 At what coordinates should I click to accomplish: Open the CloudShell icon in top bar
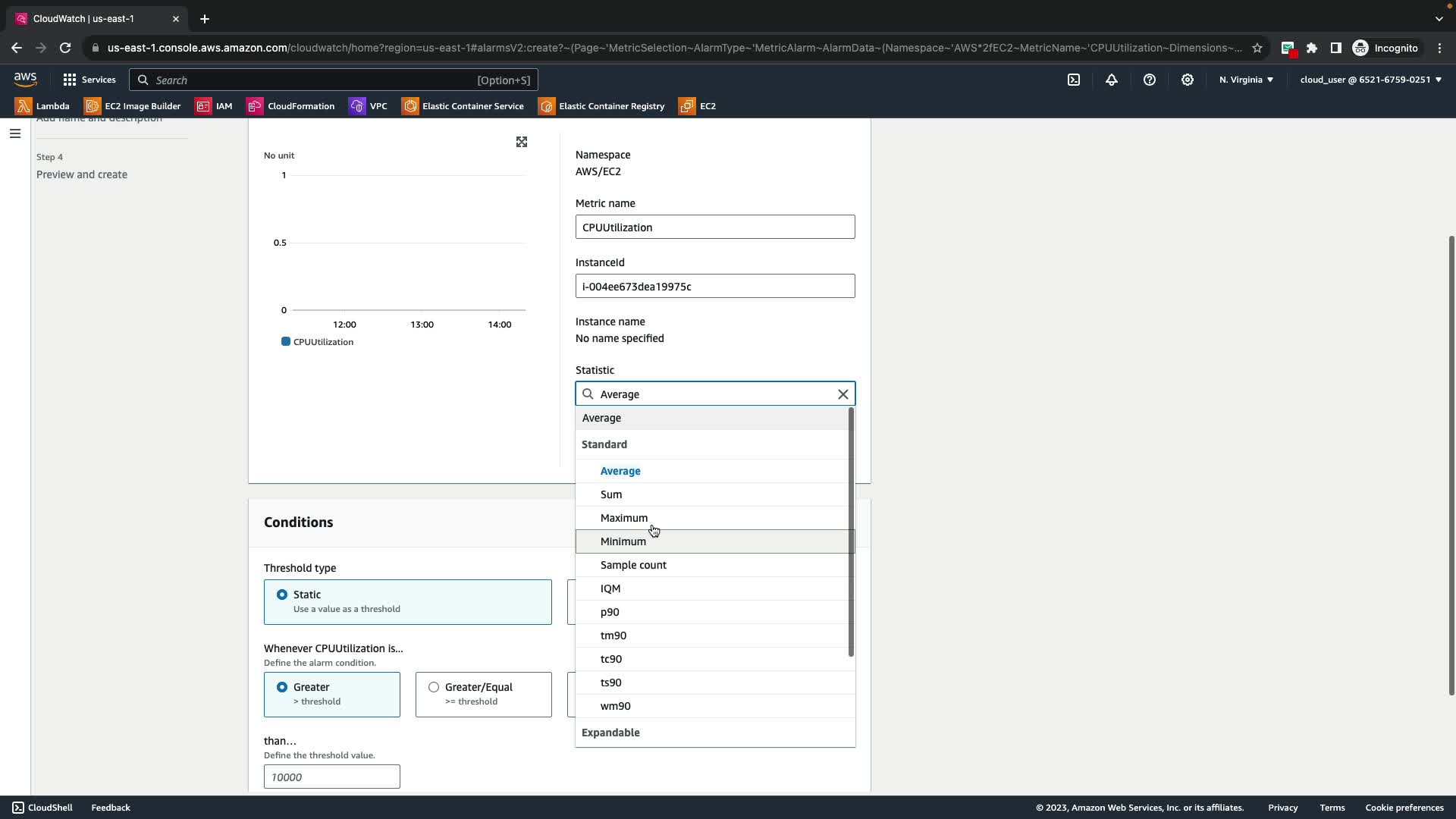click(x=1074, y=80)
